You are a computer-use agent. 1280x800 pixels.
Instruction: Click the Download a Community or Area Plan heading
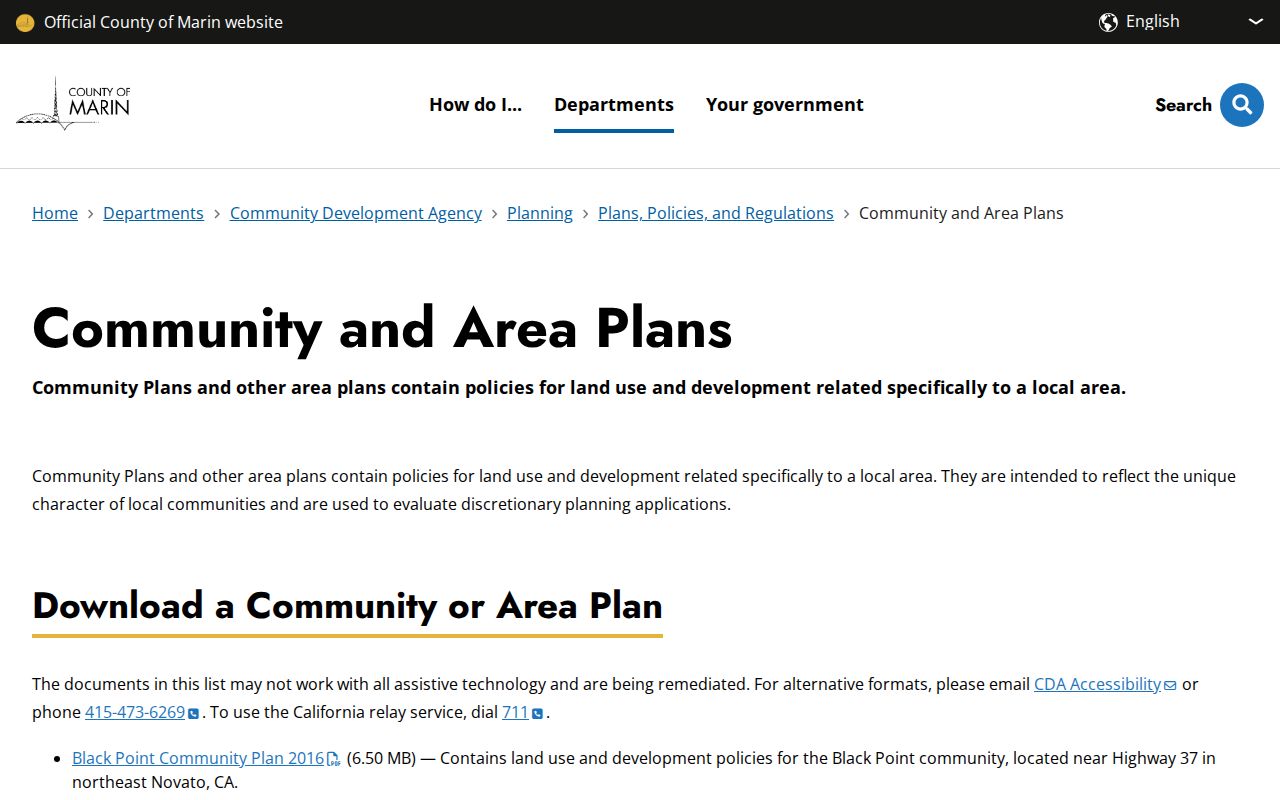[347, 606]
